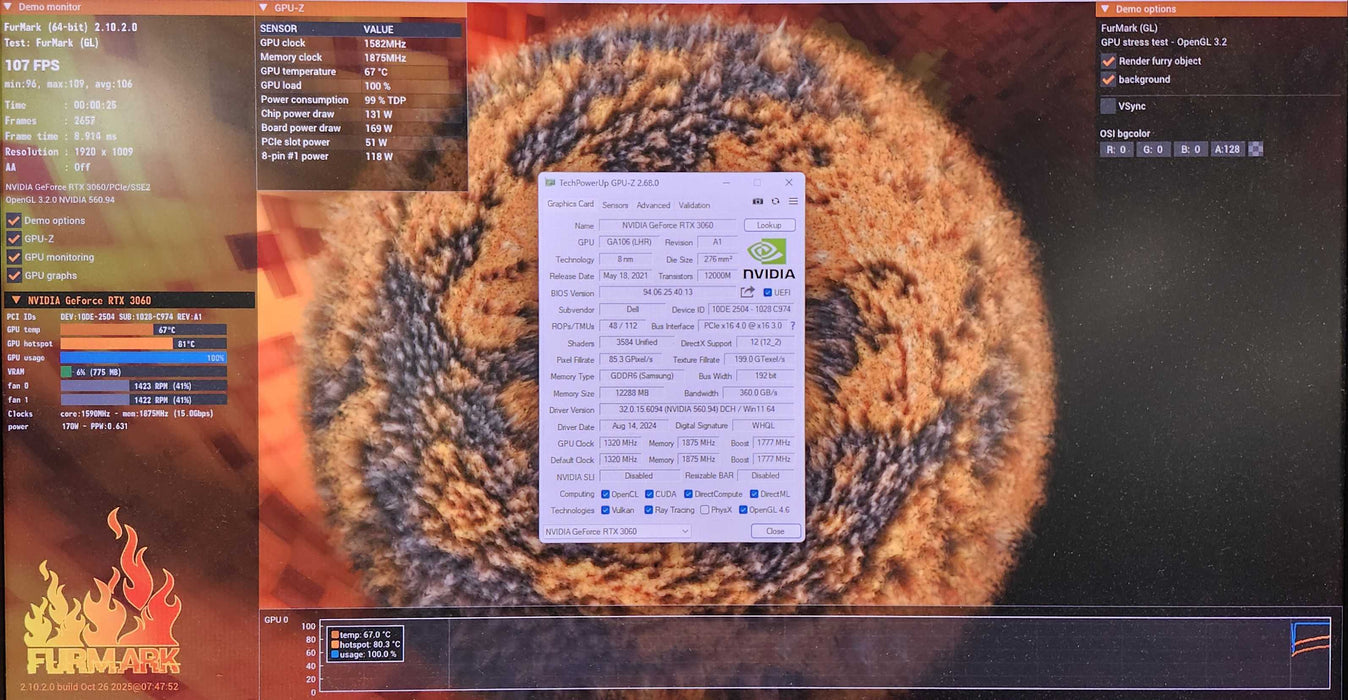Click the GPU-Z refresh icon

click(775, 201)
